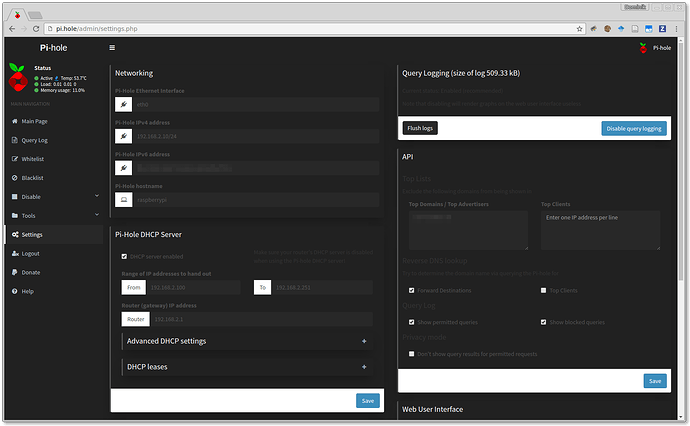Click the Top Clients exclusion textarea
690x426 pixels.
pyautogui.click(x=600, y=230)
